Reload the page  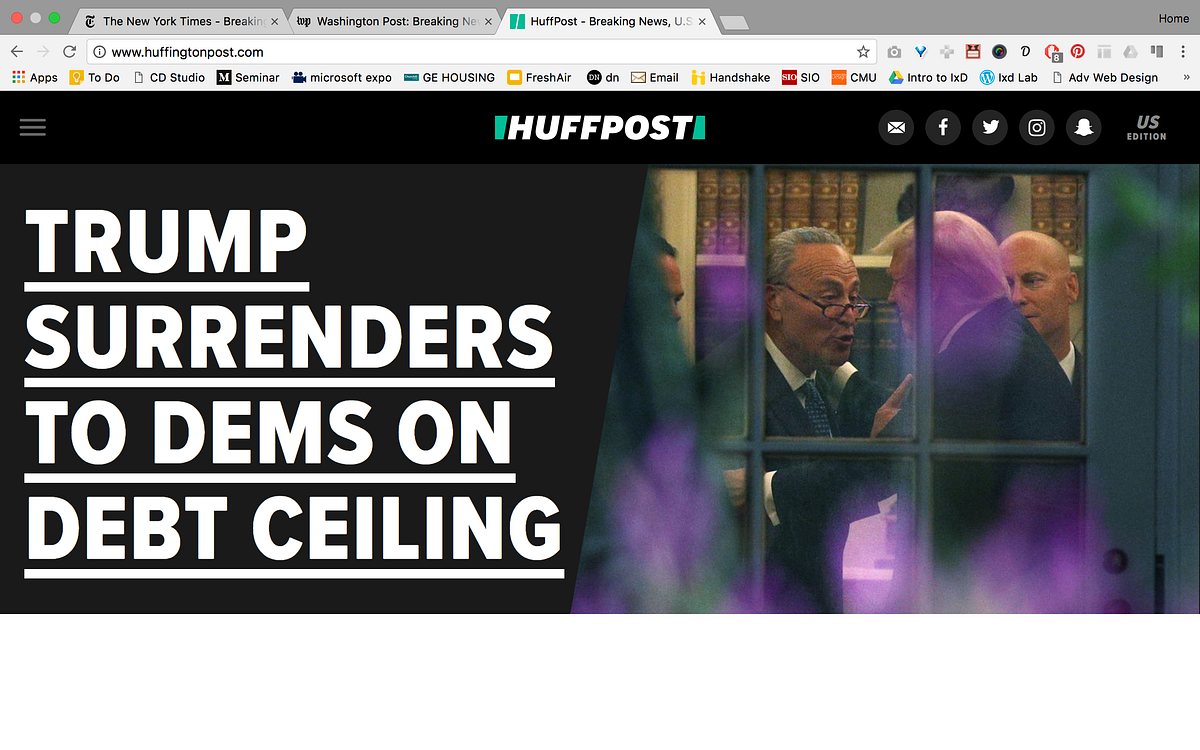coord(69,52)
